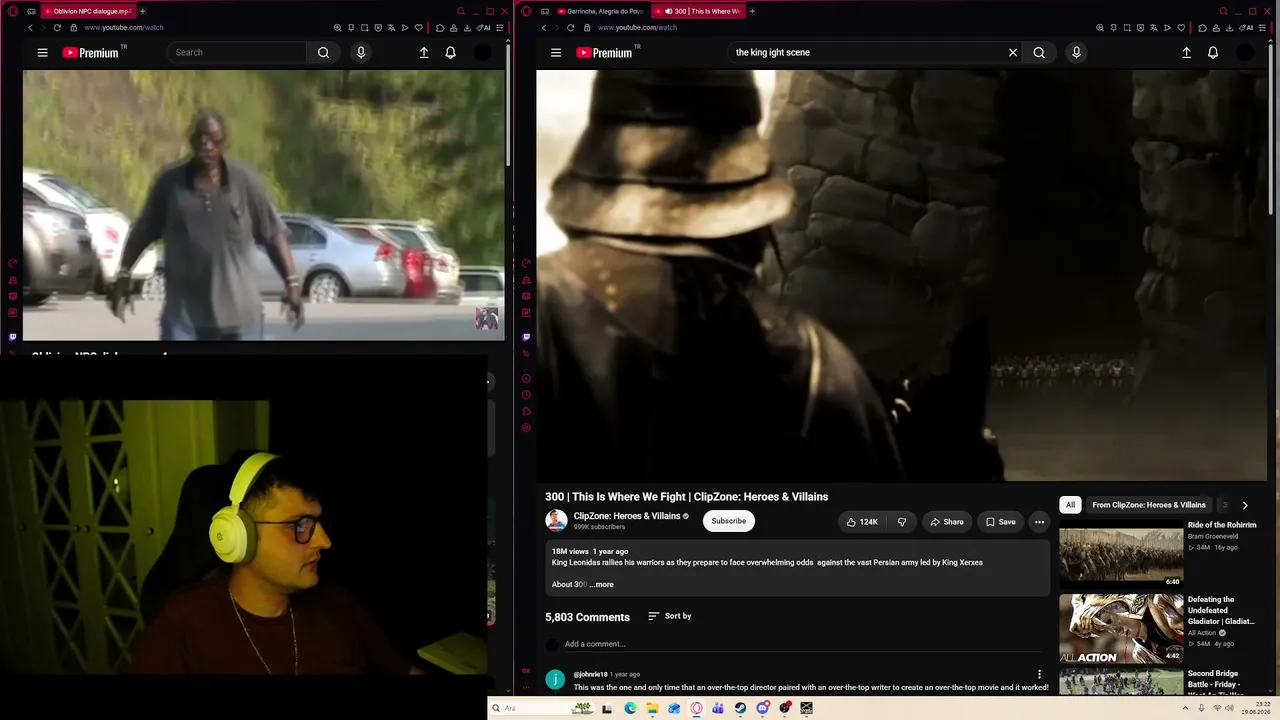Open Discord from the taskbar
This screenshot has width=1280, height=720.
coord(762,708)
